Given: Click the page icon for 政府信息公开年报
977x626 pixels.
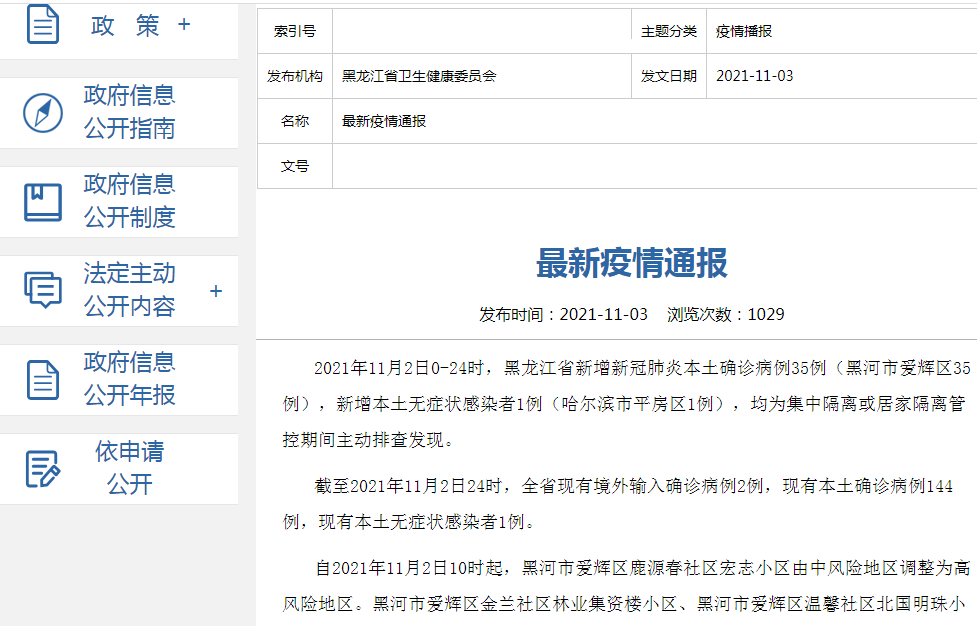Looking at the screenshot, I should [x=43, y=379].
